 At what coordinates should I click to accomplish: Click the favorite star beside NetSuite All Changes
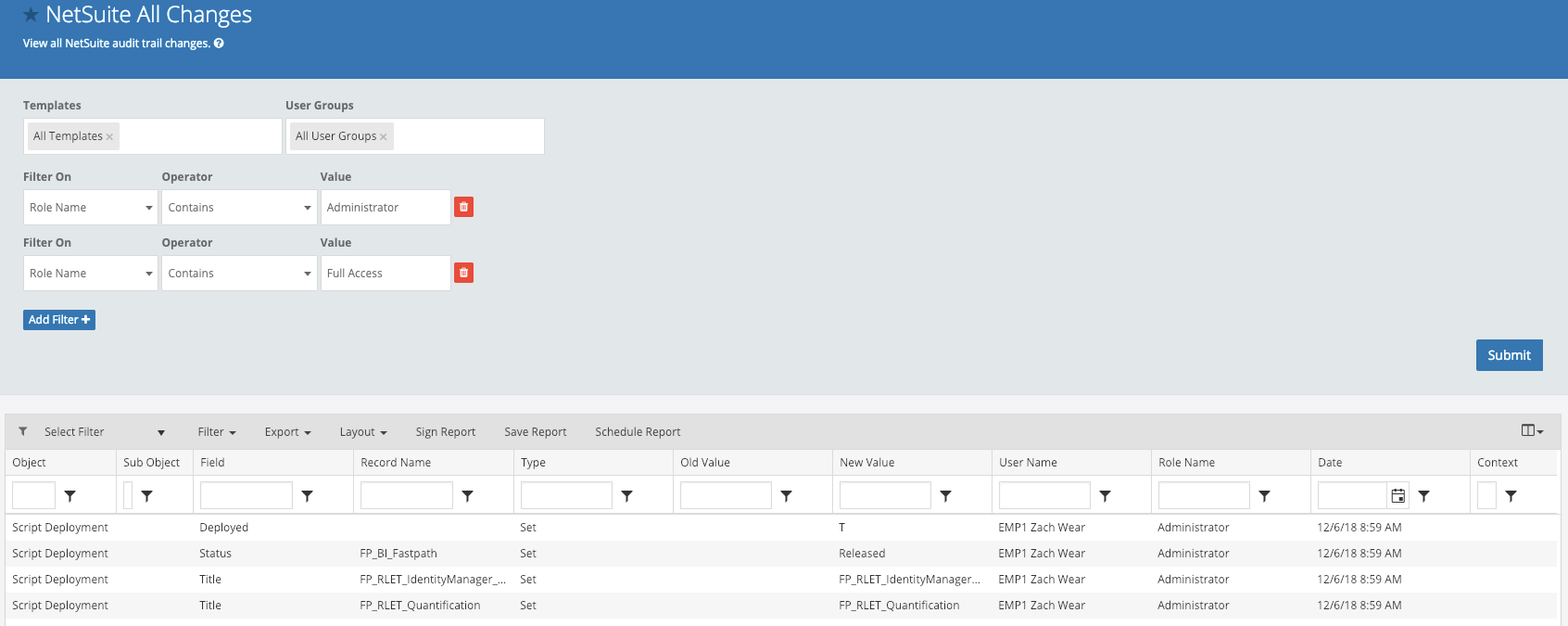point(31,15)
